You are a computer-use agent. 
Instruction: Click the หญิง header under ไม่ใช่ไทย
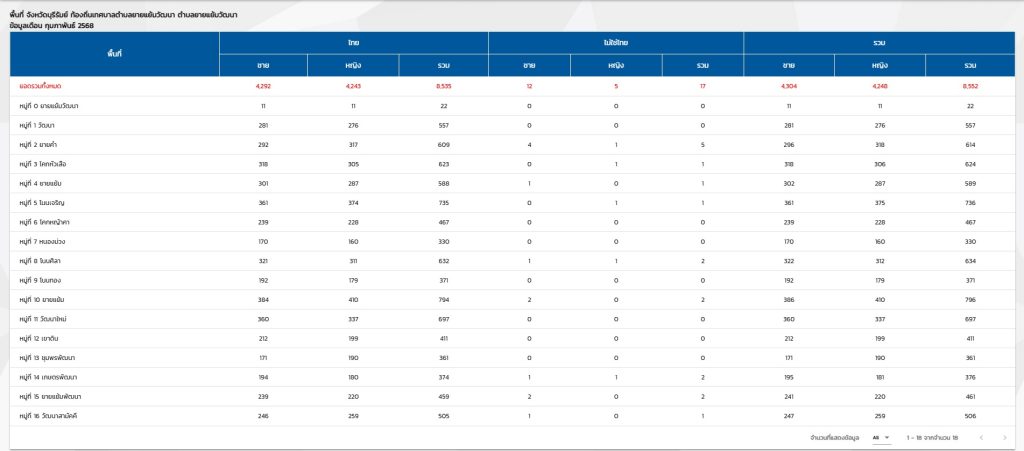click(616, 65)
